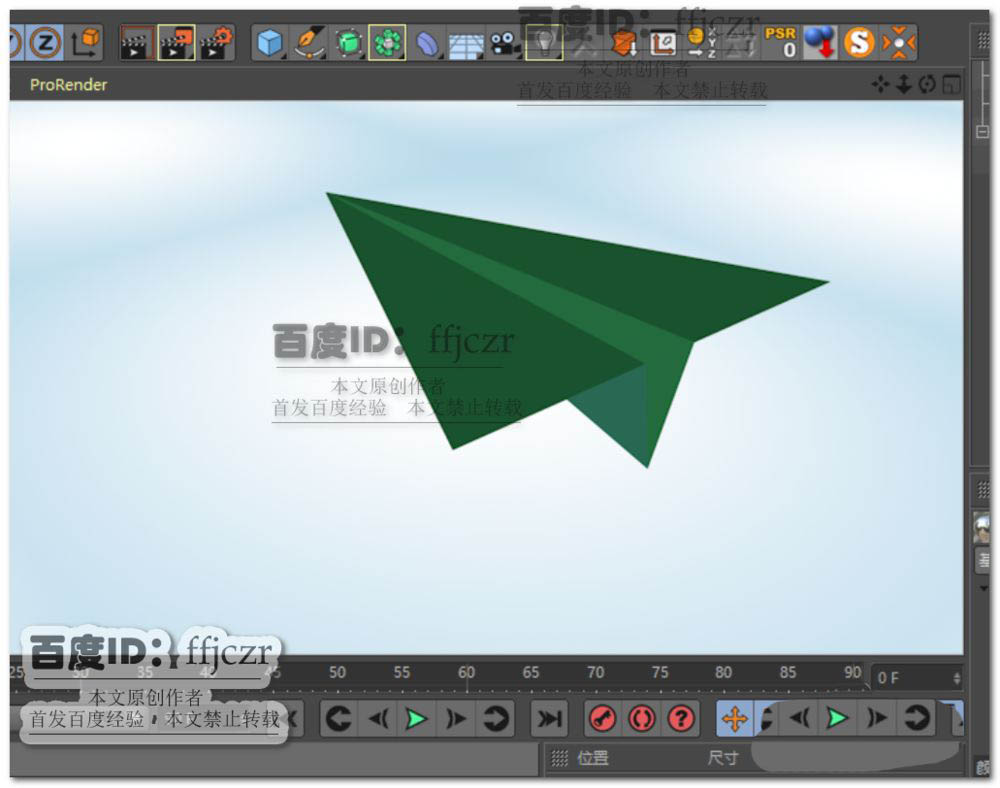
Task: Click the viewport move camera icon
Action: (x=880, y=84)
